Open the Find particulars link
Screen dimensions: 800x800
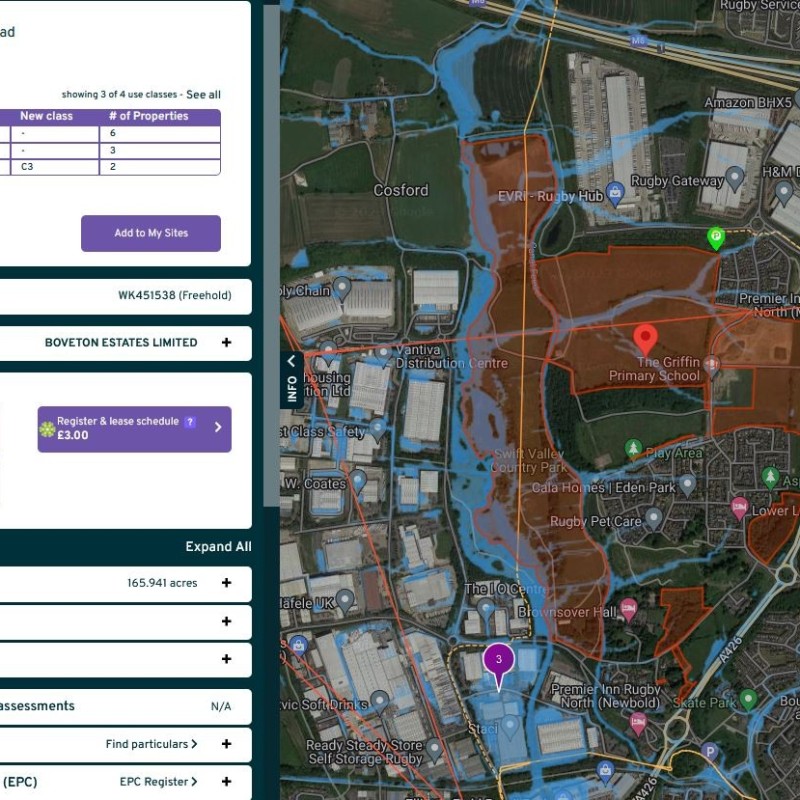151,744
